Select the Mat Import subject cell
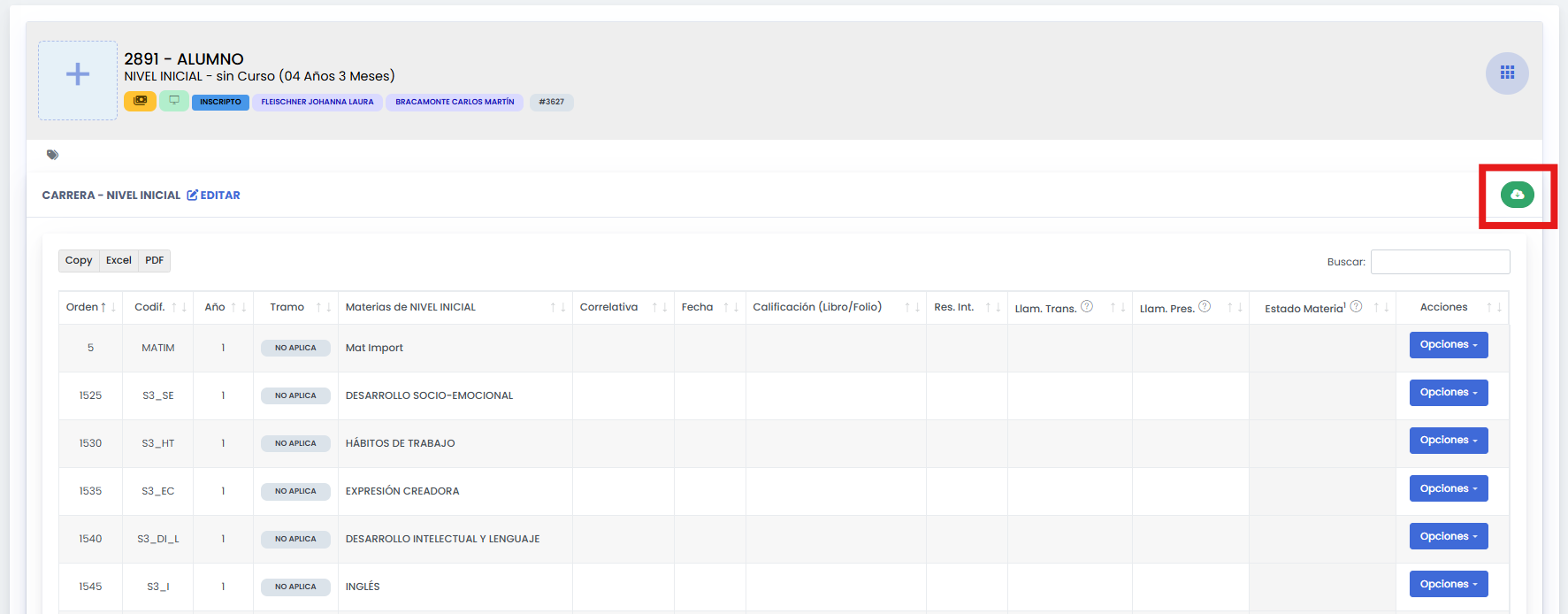The image size is (1568, 614). point(455,348)
